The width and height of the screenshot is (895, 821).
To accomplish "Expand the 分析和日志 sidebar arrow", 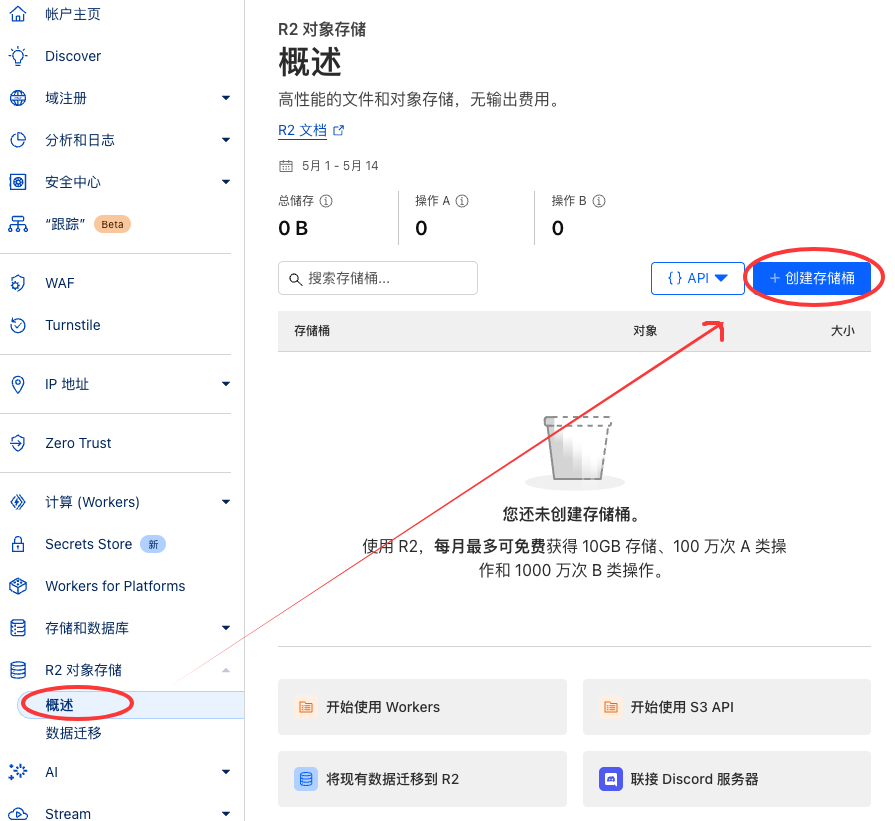I will 226,140.
